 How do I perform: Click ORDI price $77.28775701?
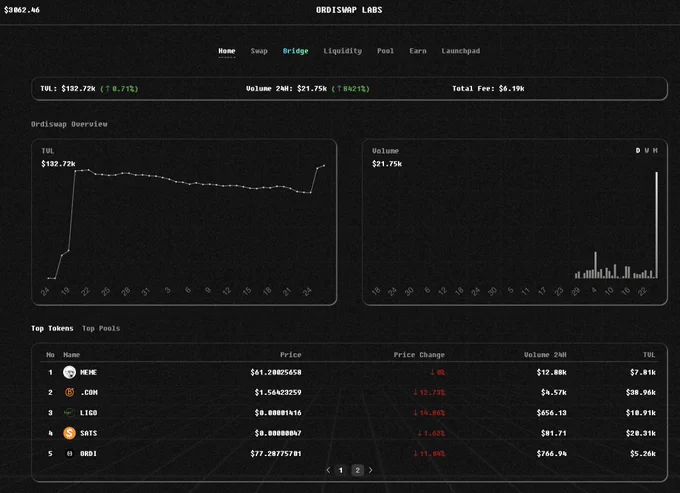tap(276, 453)
